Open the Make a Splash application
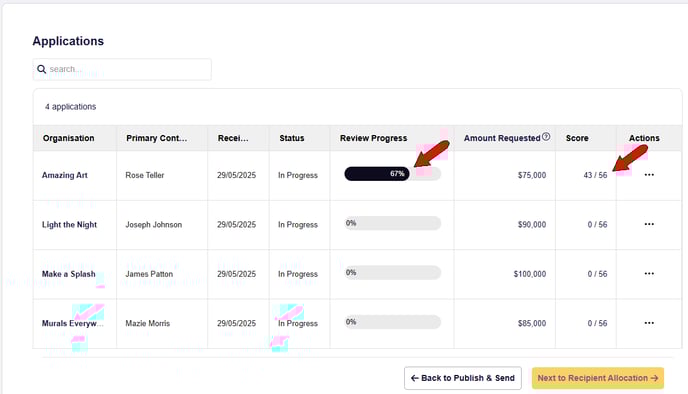Viewport: 688px width, 394px height. tap(68, 274)
